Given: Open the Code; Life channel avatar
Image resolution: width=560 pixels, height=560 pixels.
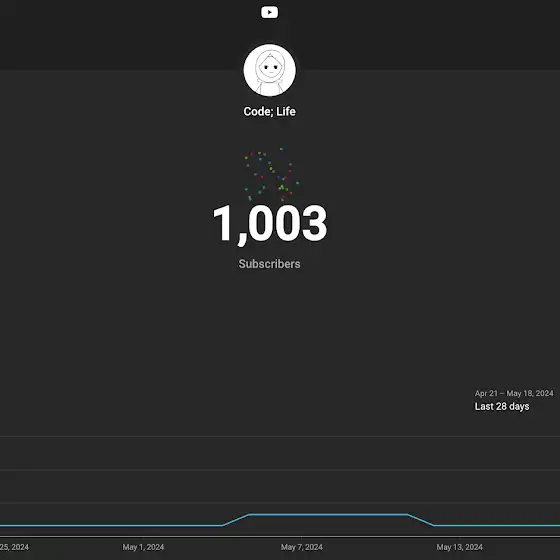Looking at the screenshot, I should click(270, 70).
